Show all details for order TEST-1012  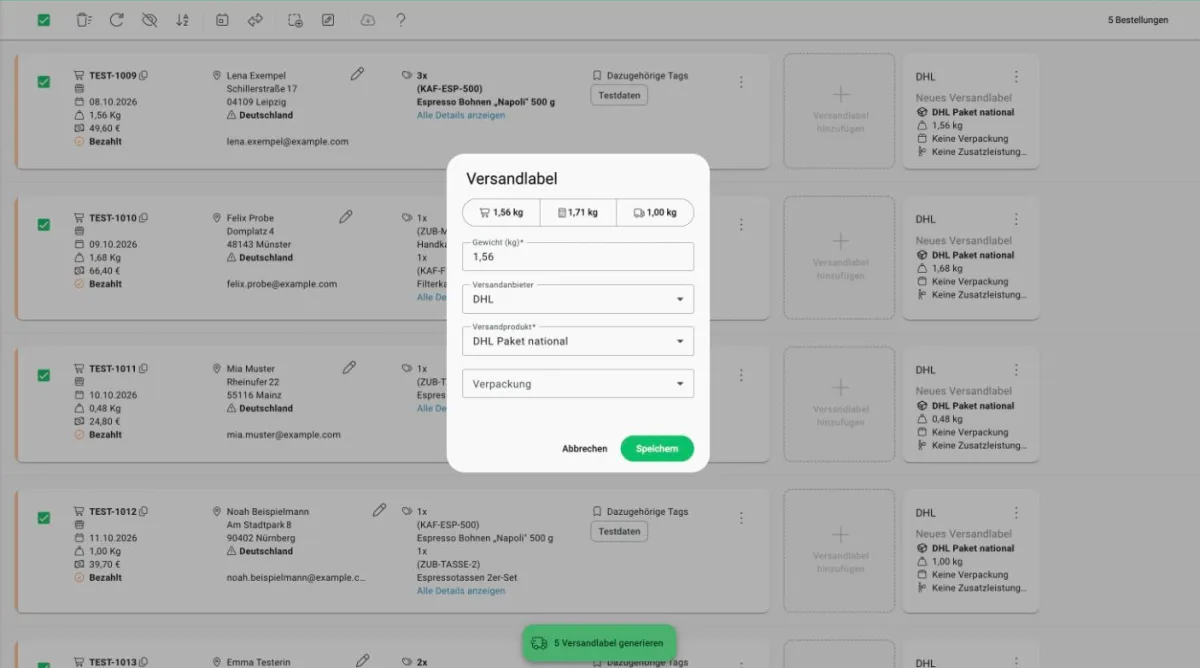461,591
